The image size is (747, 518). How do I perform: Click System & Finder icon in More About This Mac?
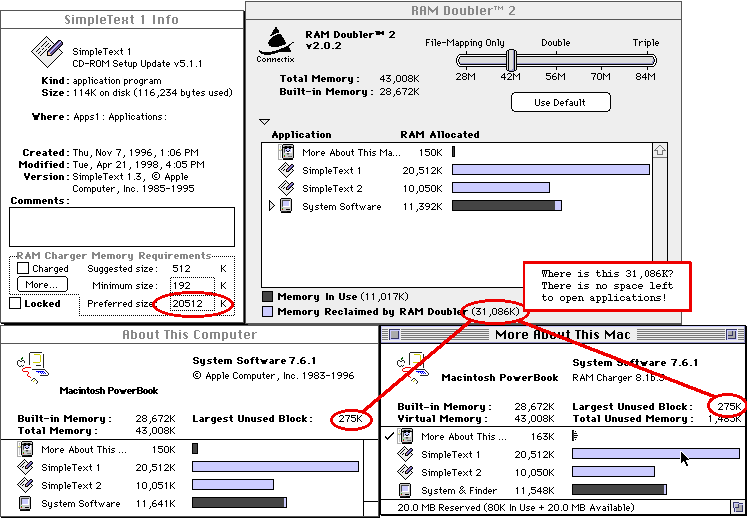coord(405,490)
